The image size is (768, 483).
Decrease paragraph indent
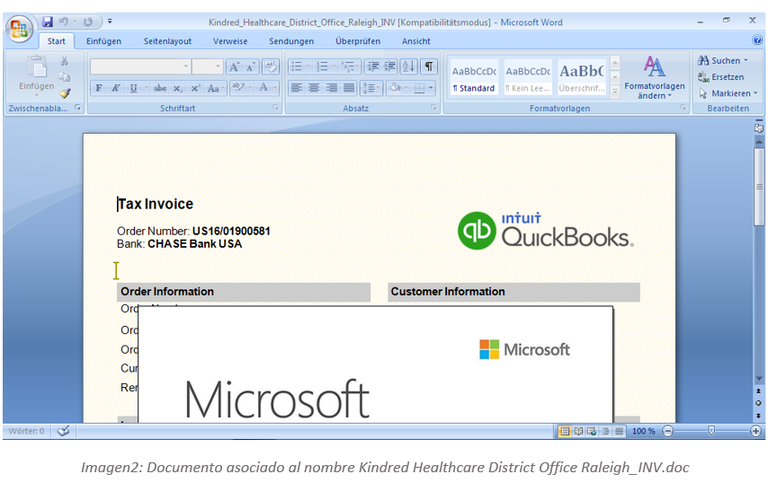click(x=373, y=66)
